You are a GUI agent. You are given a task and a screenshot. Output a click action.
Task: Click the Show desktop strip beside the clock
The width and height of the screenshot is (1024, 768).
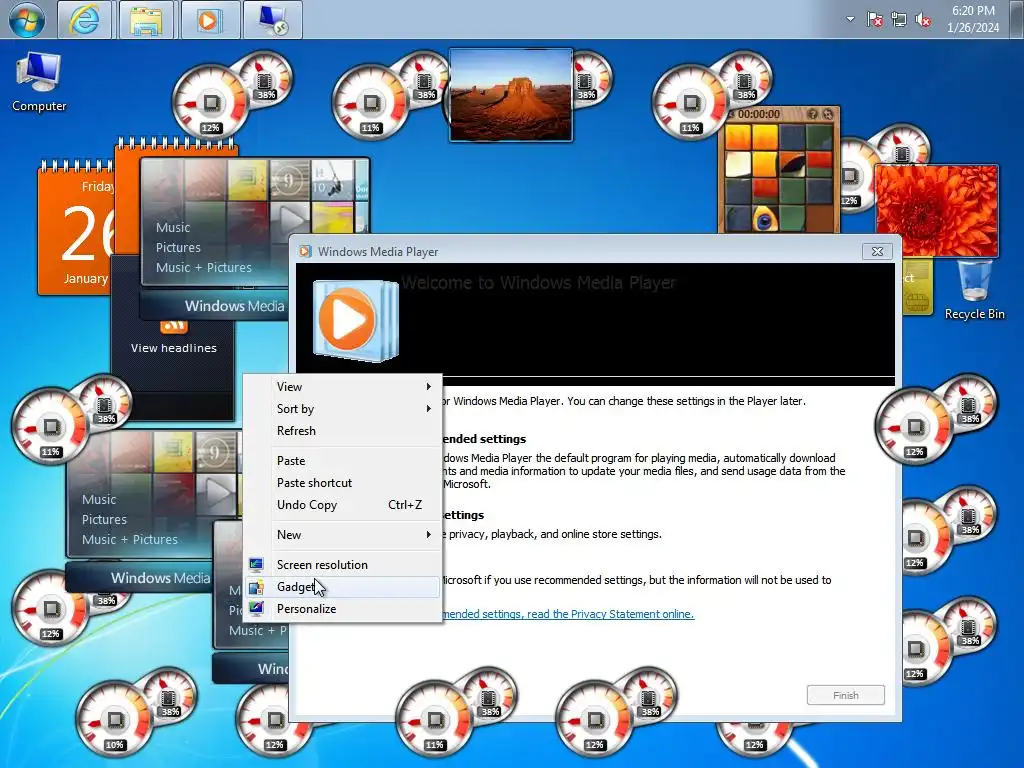pos(1017,19)
